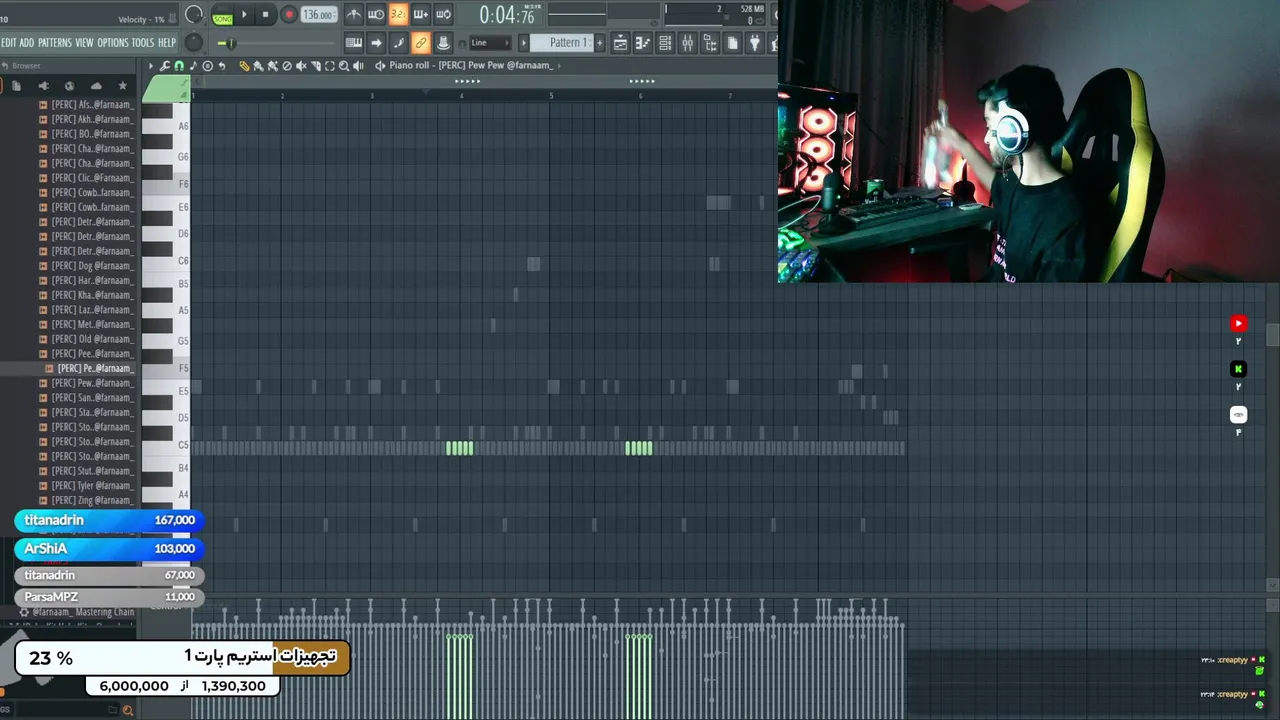Select the highlighted [PERC] Pe..@farnaam_ browser item
This screenshot has width=1280, height=720.
pyautogui.click(x=93, y=368)
